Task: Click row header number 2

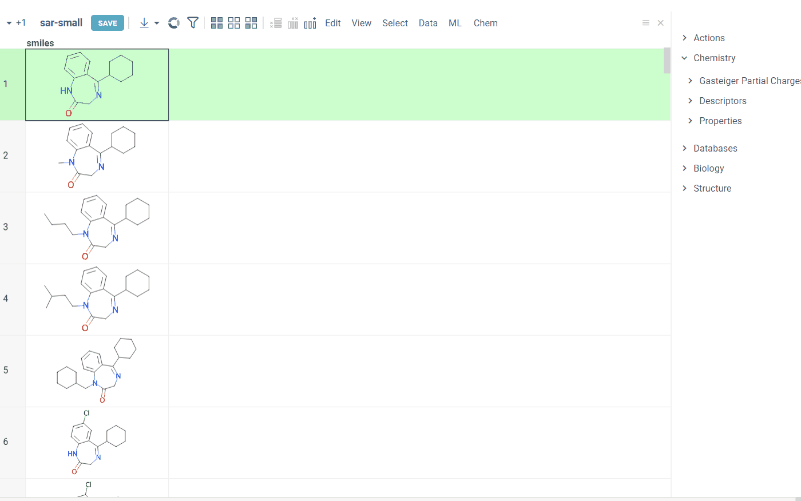Action: 12,156
